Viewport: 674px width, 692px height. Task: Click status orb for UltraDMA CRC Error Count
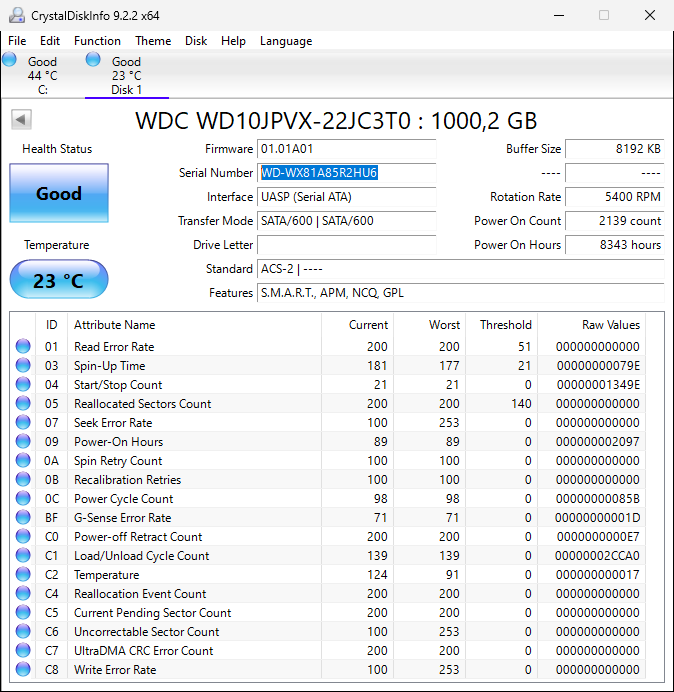[23, 650]
